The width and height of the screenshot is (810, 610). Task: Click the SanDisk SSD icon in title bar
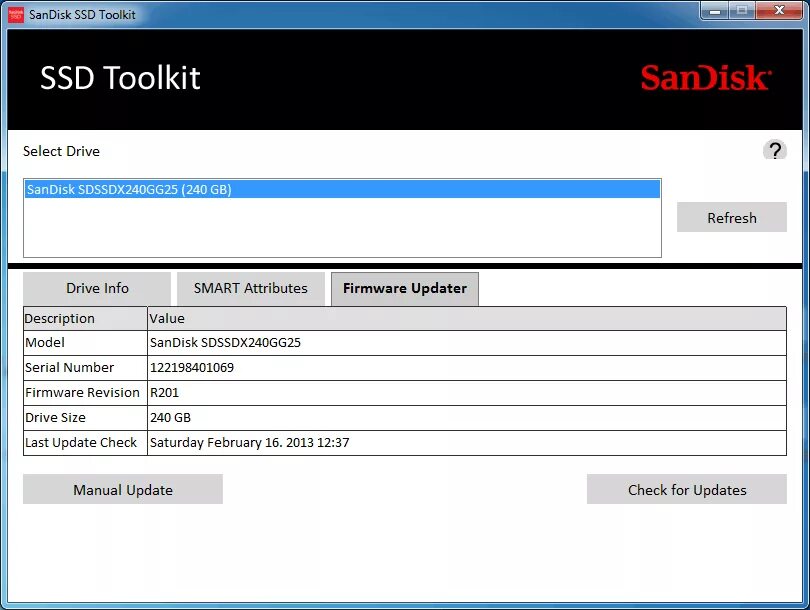pos(16,14)
